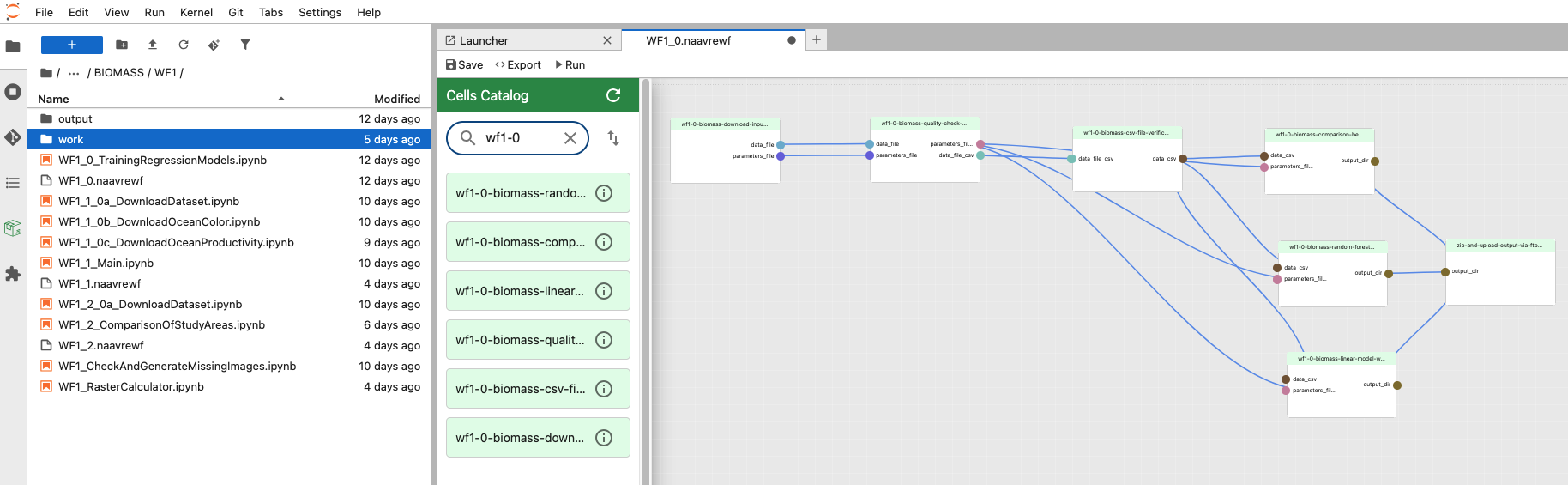Refresh the Cells Catalog
Screen dimensions: 1568x485
coord(613,95)
